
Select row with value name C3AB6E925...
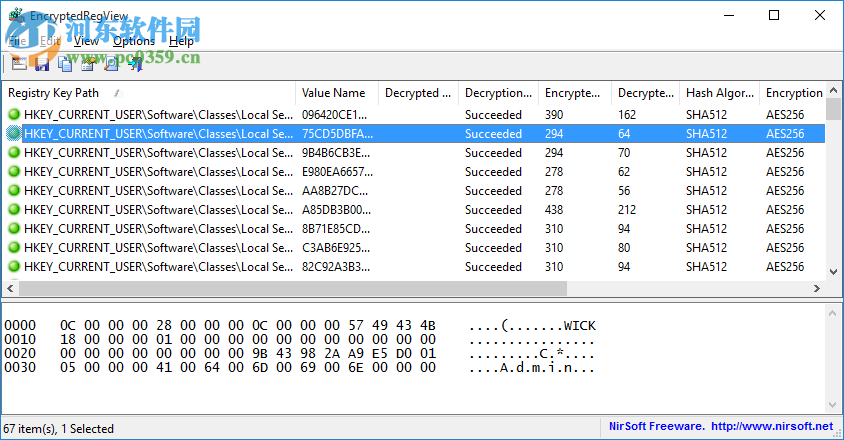pos(413,248)
